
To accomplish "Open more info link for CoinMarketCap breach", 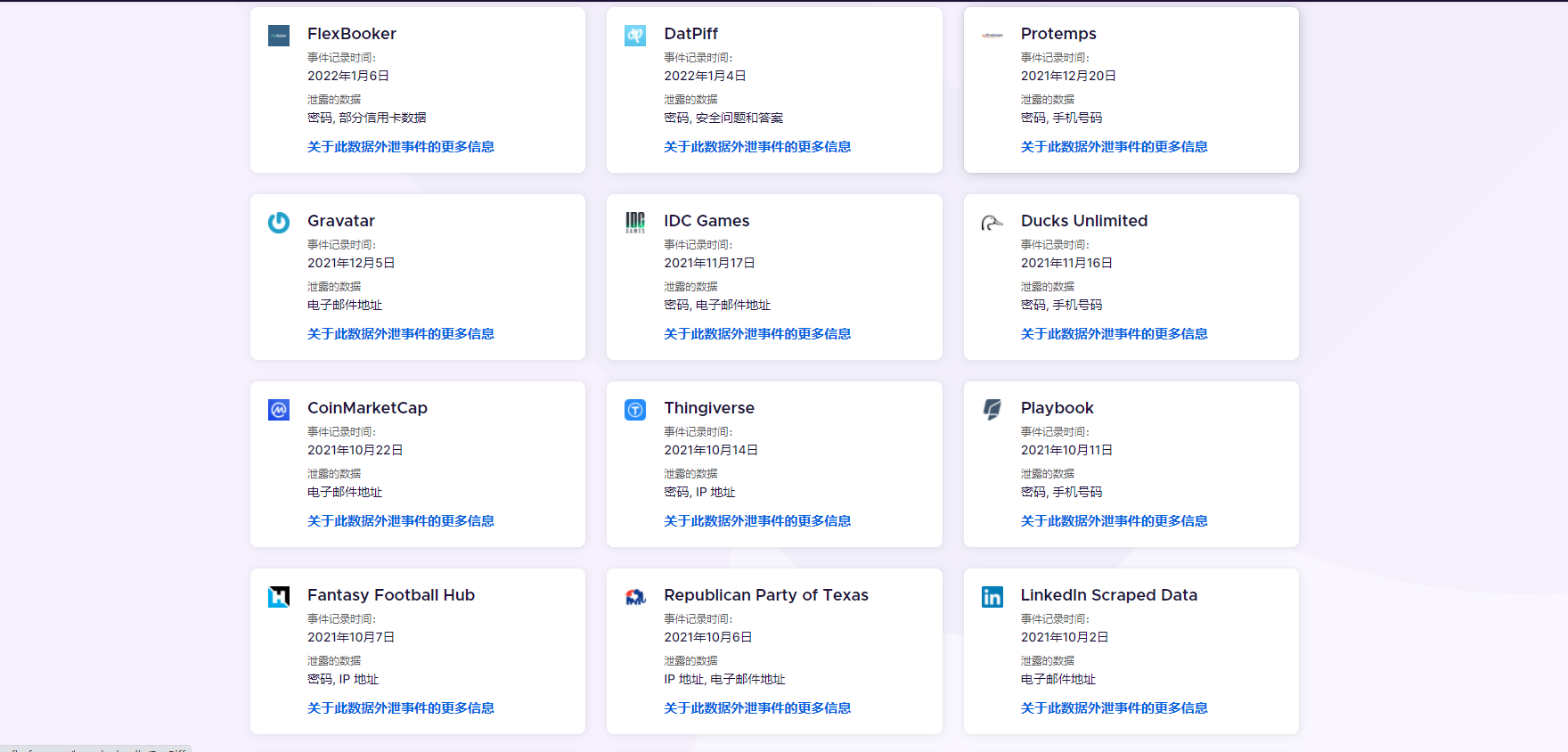I will (x=401, y=521).
